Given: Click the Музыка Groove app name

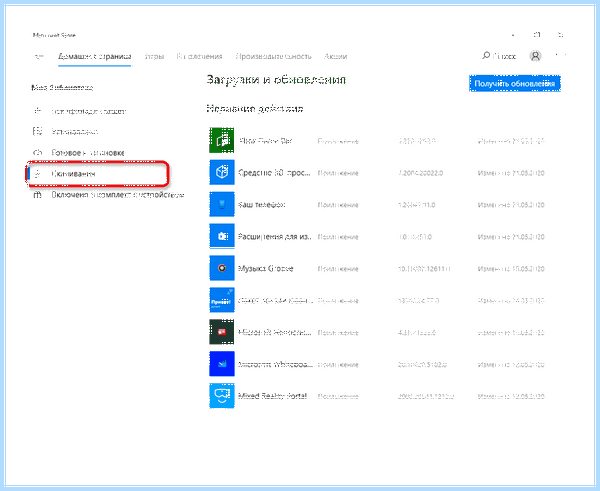Looking at the screenshot, I should click(266, 268).
